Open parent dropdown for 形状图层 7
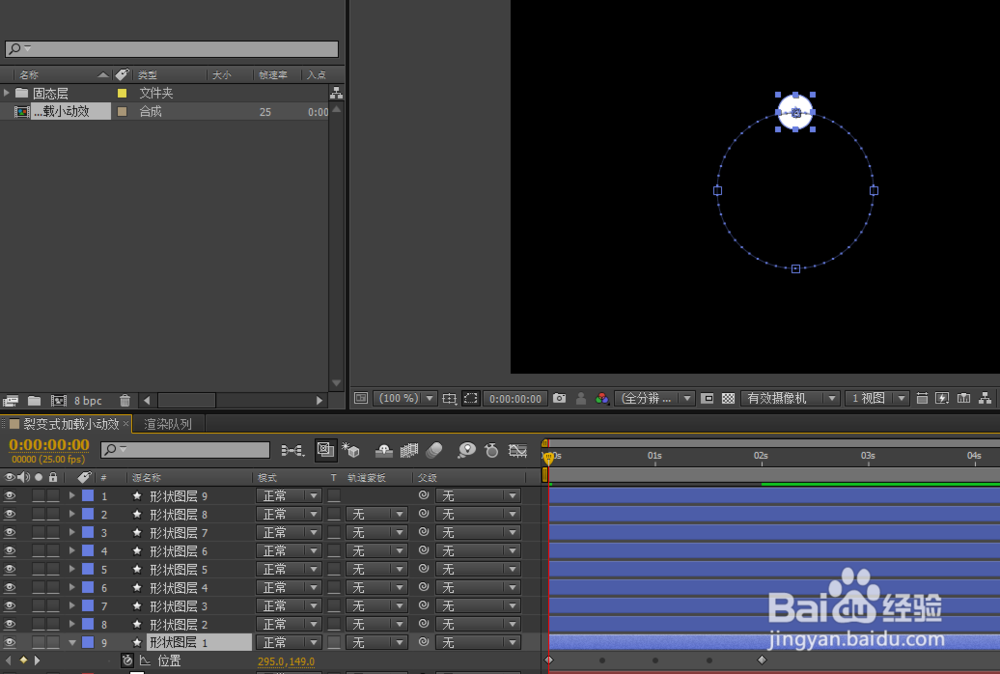The width and height of the screenshot is (1000, 674). pyautogui.click(x=478, y=532)
